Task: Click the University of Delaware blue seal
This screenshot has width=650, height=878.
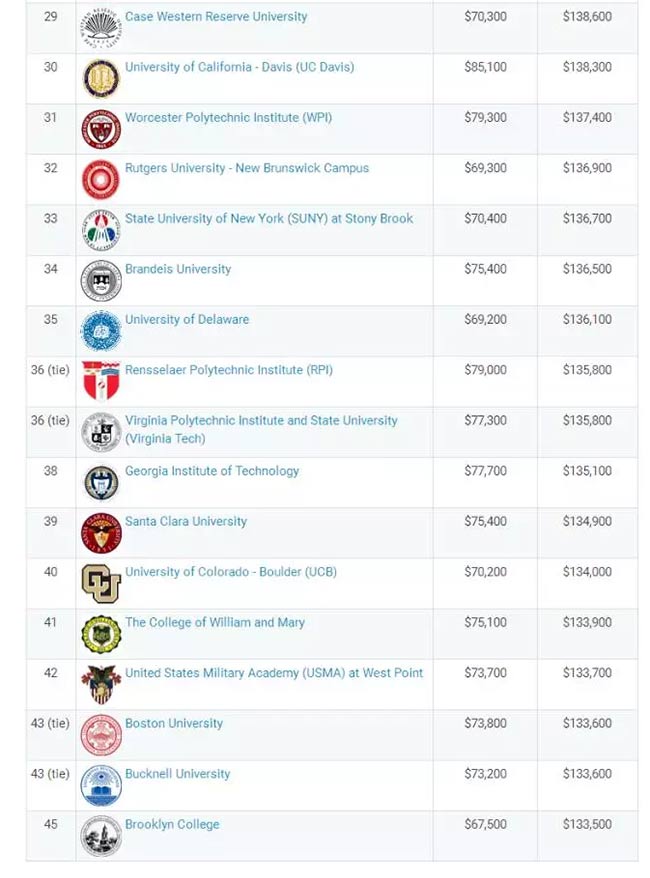Action: pos(101,331)
